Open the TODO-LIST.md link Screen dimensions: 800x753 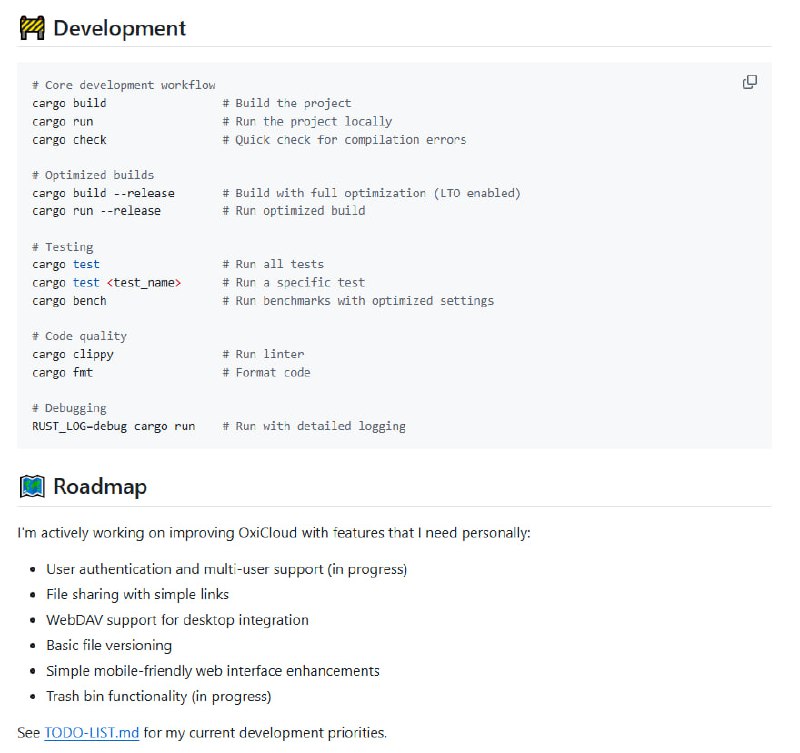91,733
